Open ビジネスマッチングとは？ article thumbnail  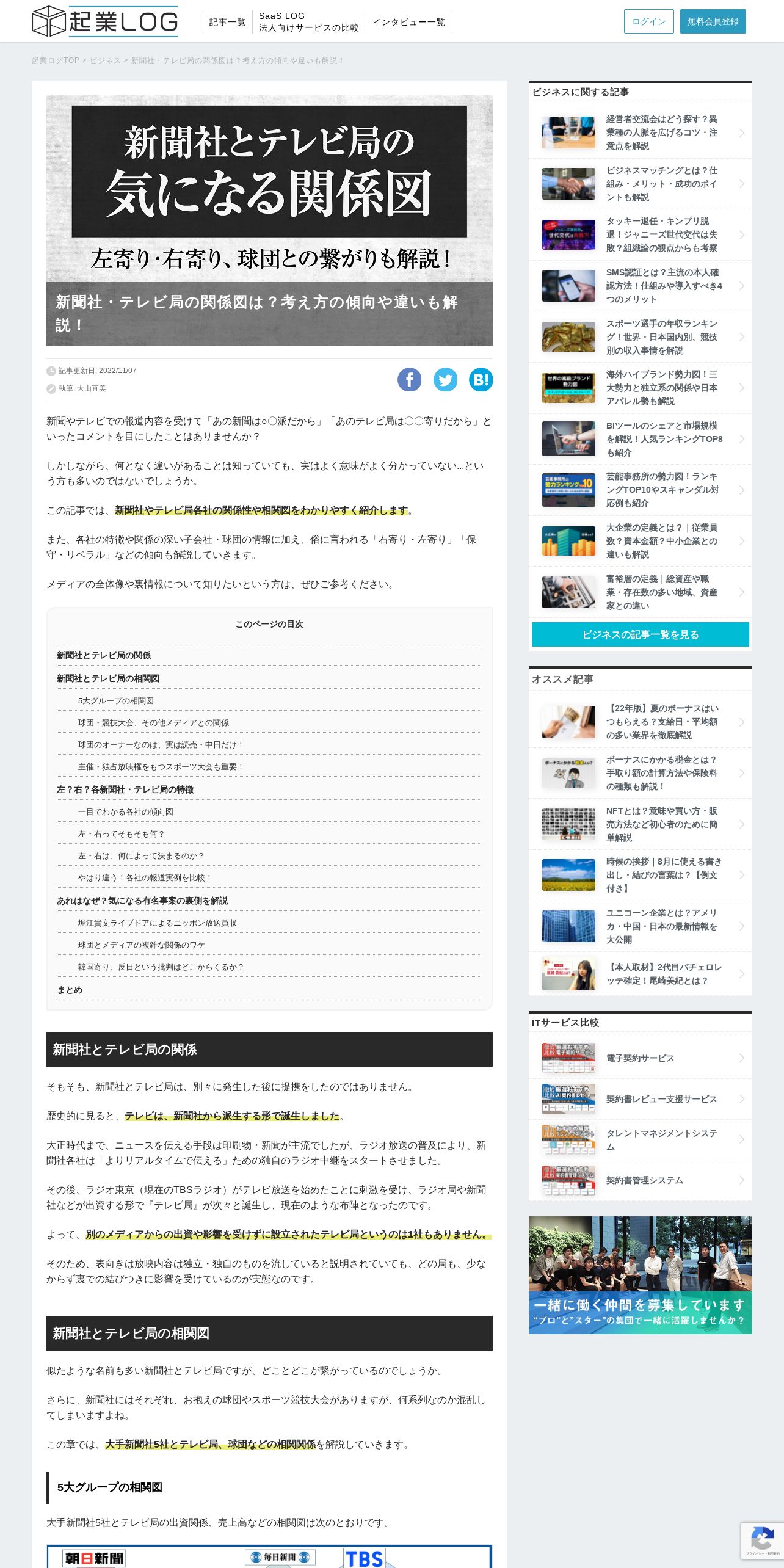[x=568, y=184]
